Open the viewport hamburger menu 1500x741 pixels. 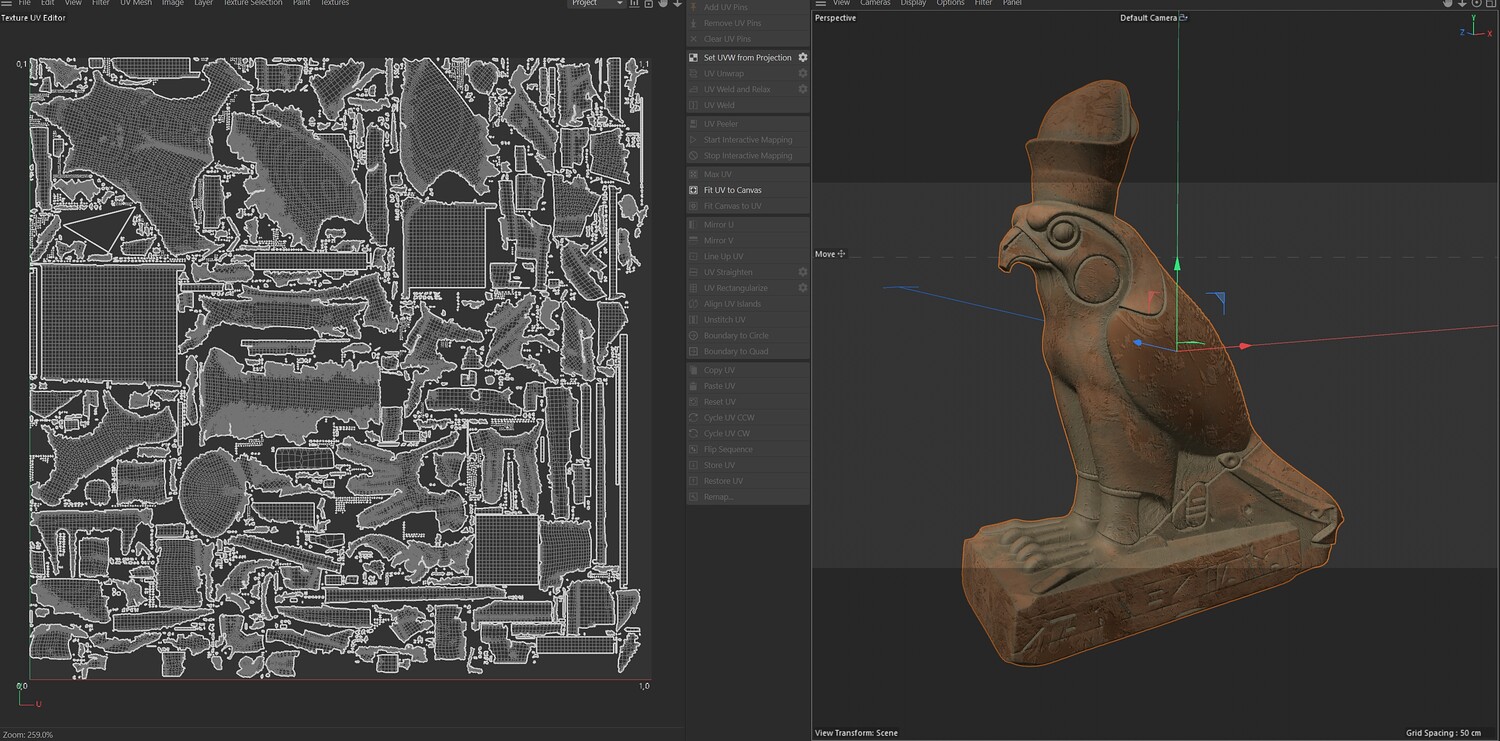click(821, 3)
